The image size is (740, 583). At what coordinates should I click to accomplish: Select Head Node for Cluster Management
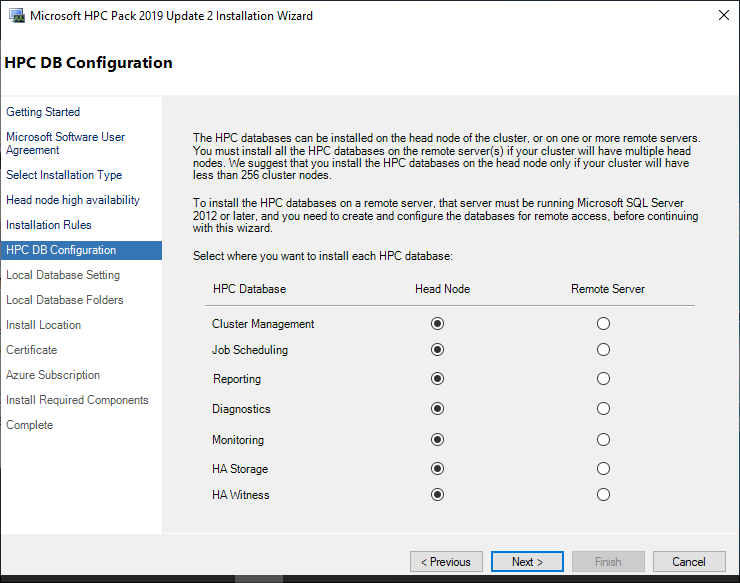[437, 324]
